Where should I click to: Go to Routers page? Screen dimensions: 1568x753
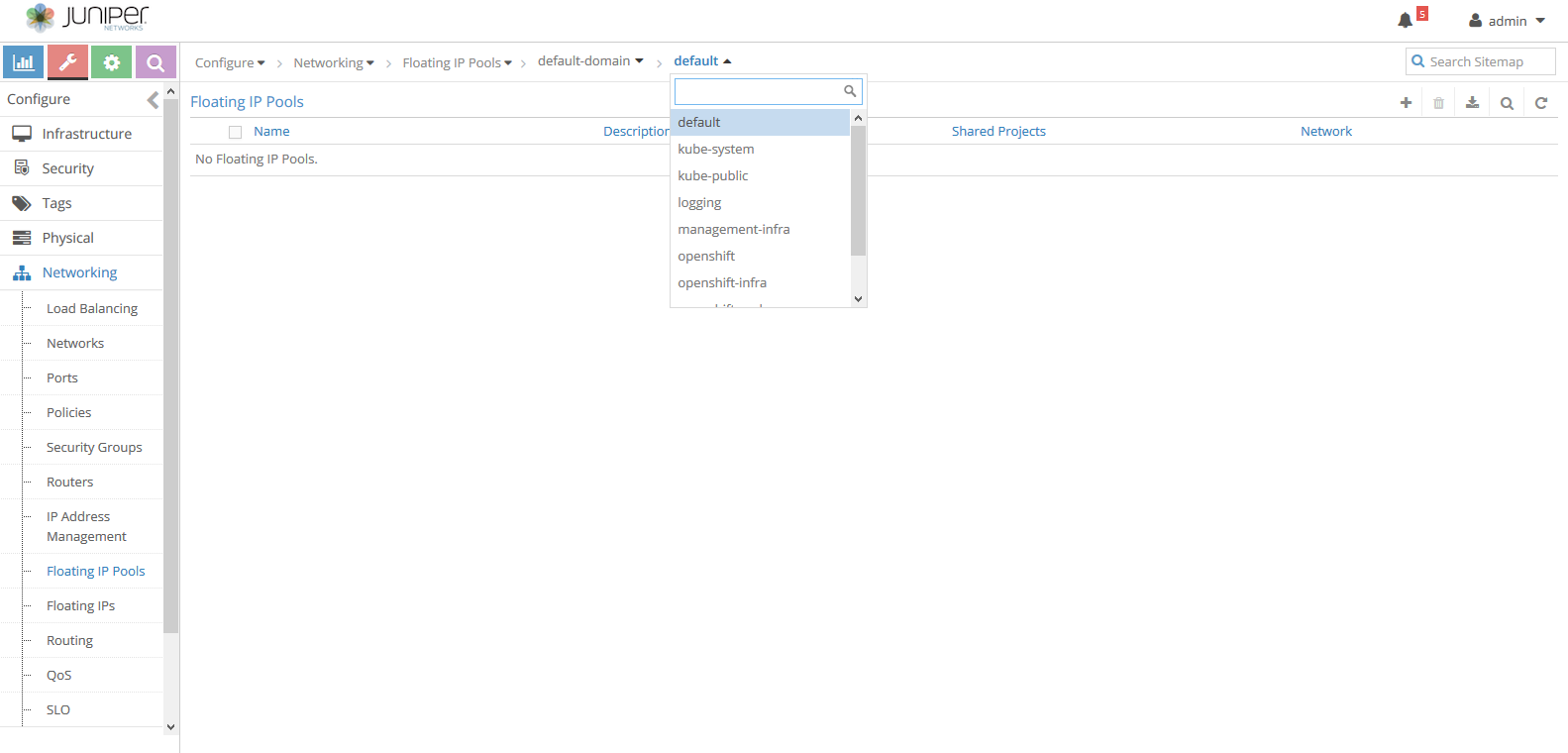pyautogui.click(x=70, y=483)
